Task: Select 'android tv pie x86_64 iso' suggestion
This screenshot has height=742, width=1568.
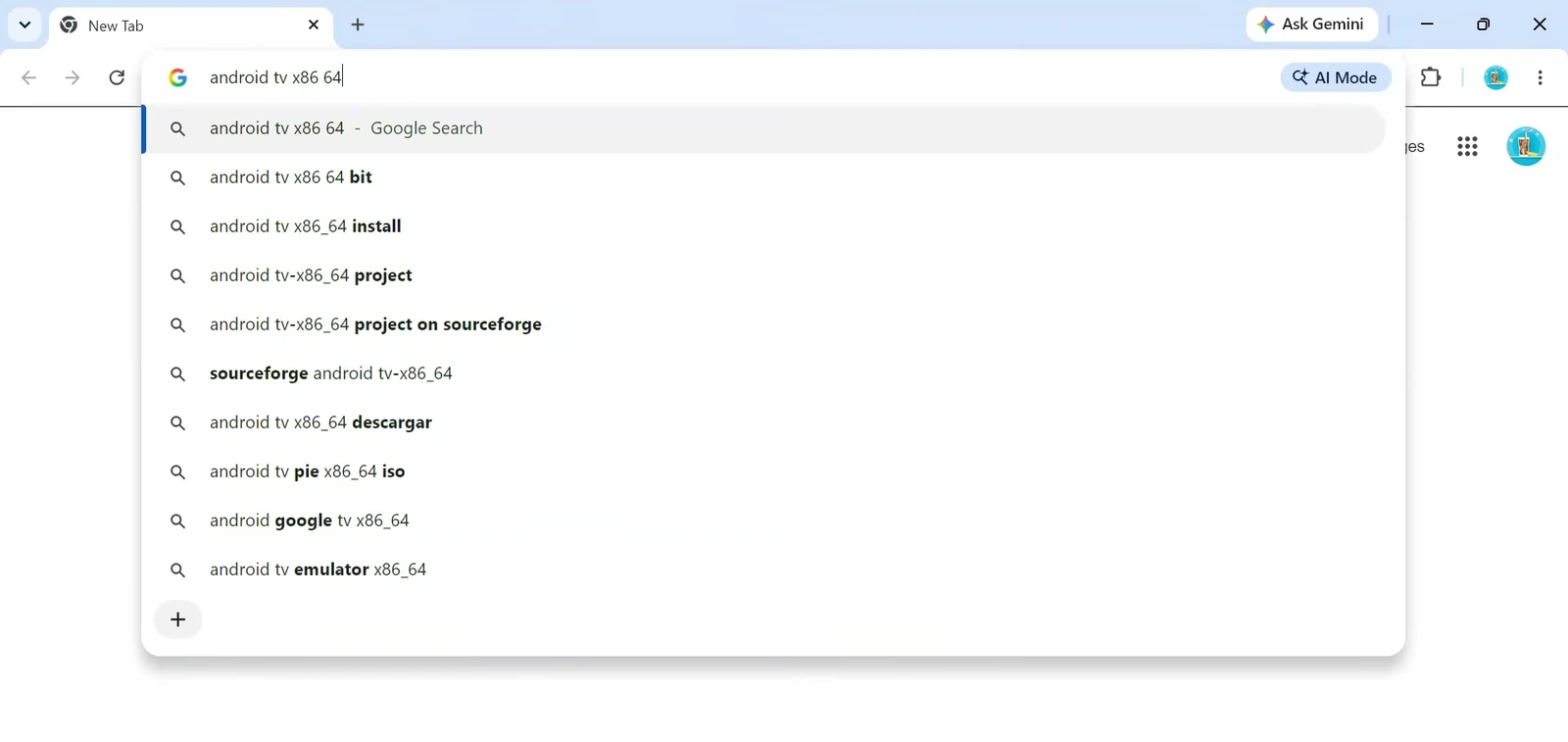Action: tap(763, 471)
